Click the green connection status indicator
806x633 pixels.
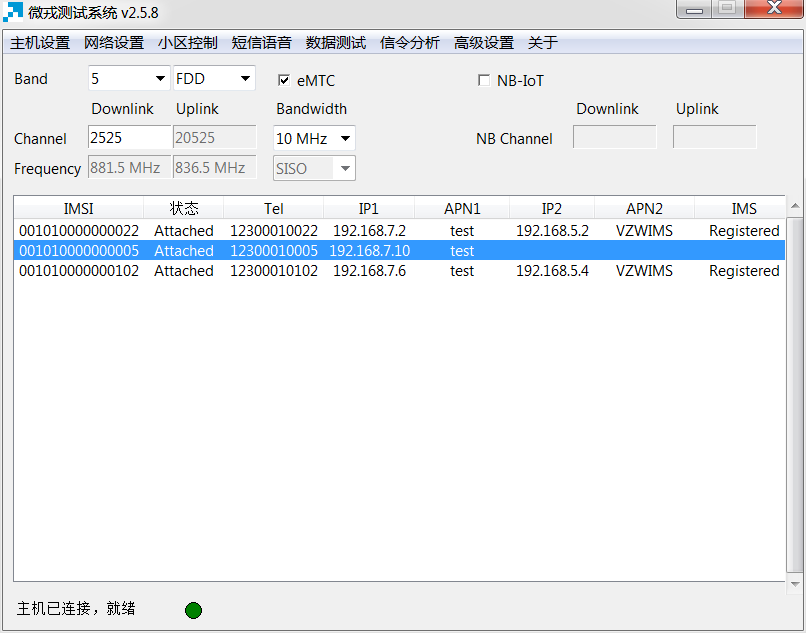(x=193, y=610)
